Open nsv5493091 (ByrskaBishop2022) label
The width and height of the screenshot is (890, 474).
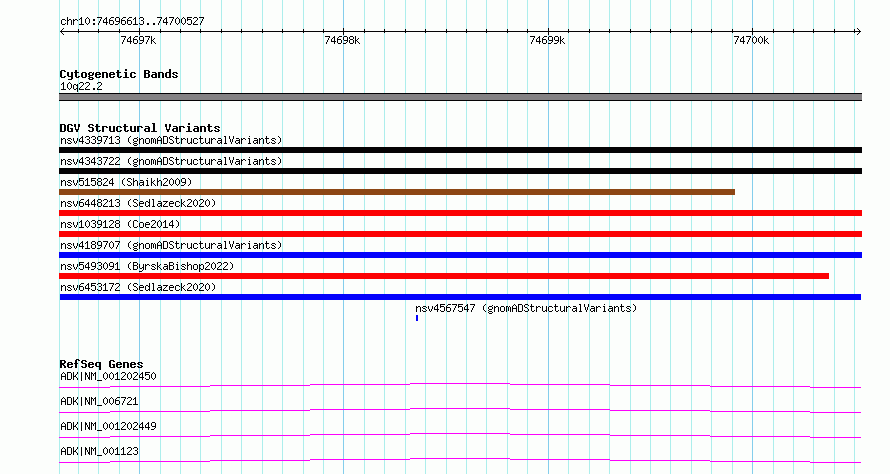147,266
